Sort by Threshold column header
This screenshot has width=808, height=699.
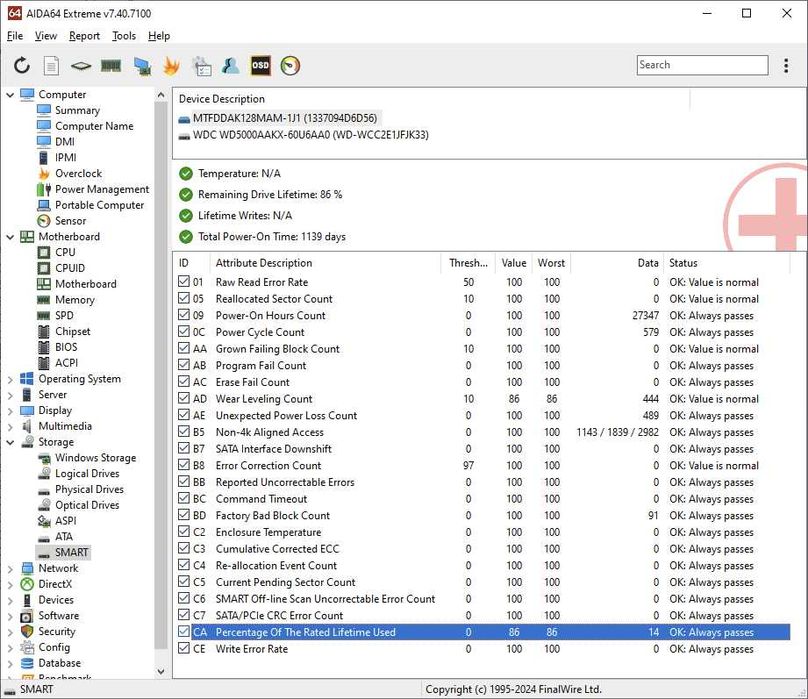(x=468, y=263)
